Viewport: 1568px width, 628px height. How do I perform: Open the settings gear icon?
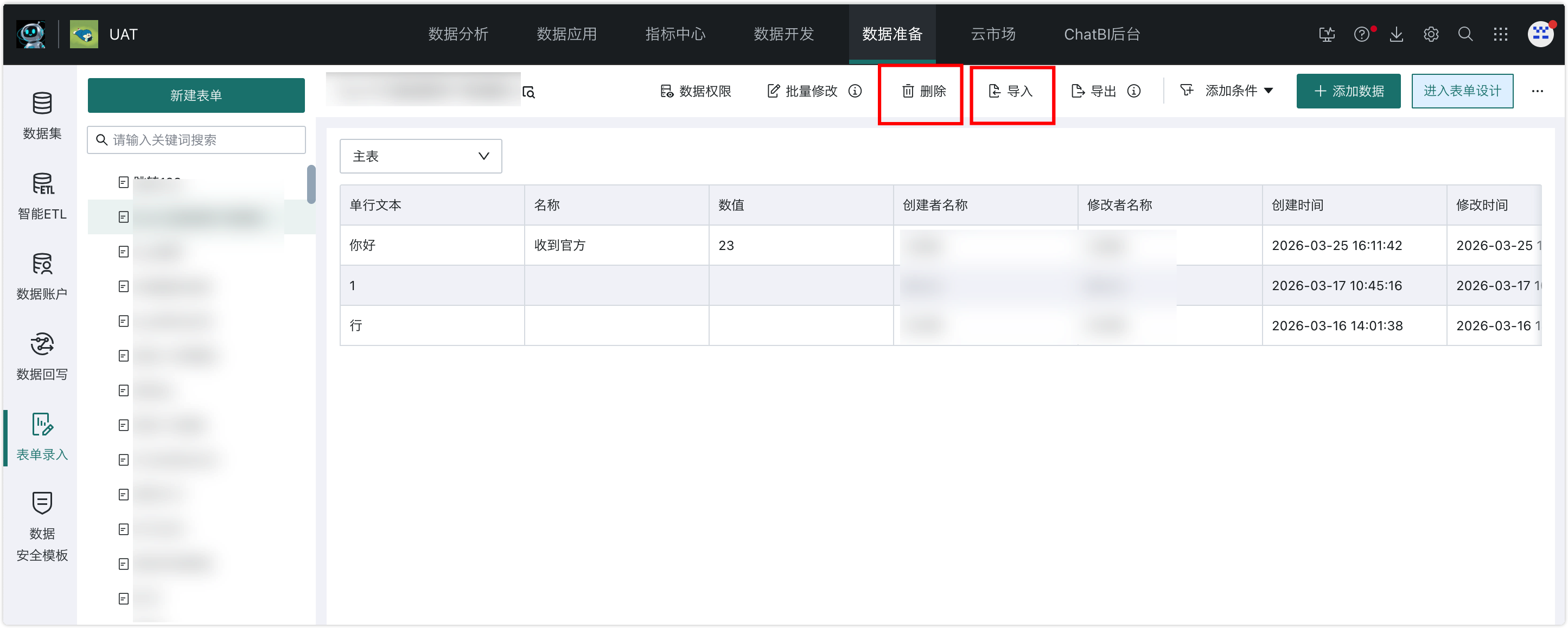(x=1431, y=34)
